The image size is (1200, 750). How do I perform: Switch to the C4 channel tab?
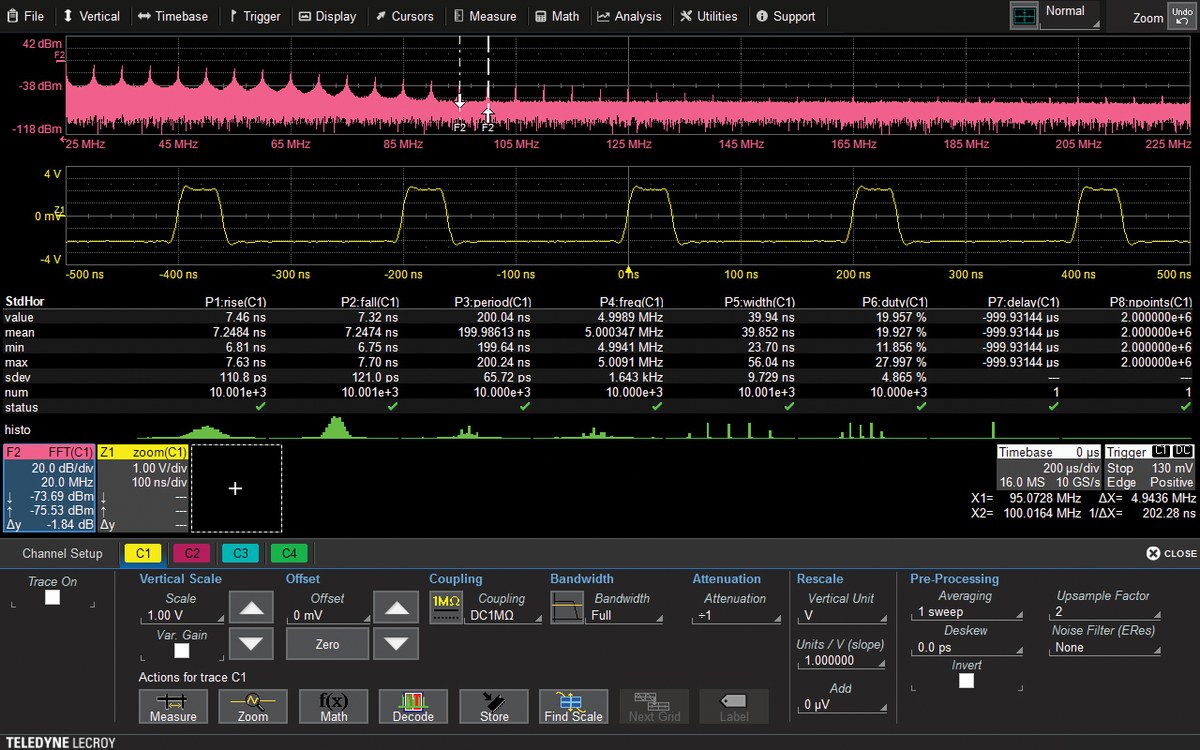(289, 553)
